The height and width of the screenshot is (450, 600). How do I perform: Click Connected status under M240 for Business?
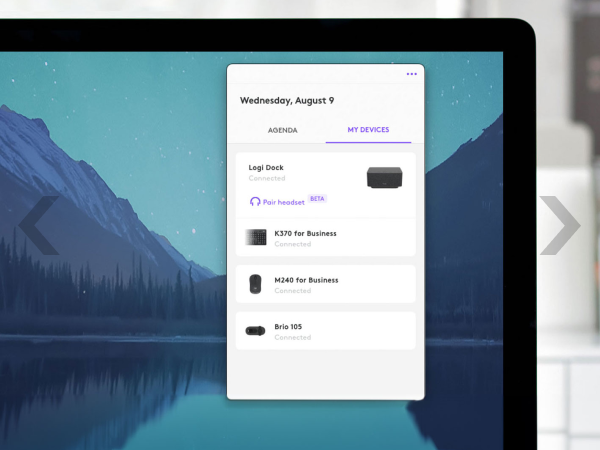pos(293,291)
